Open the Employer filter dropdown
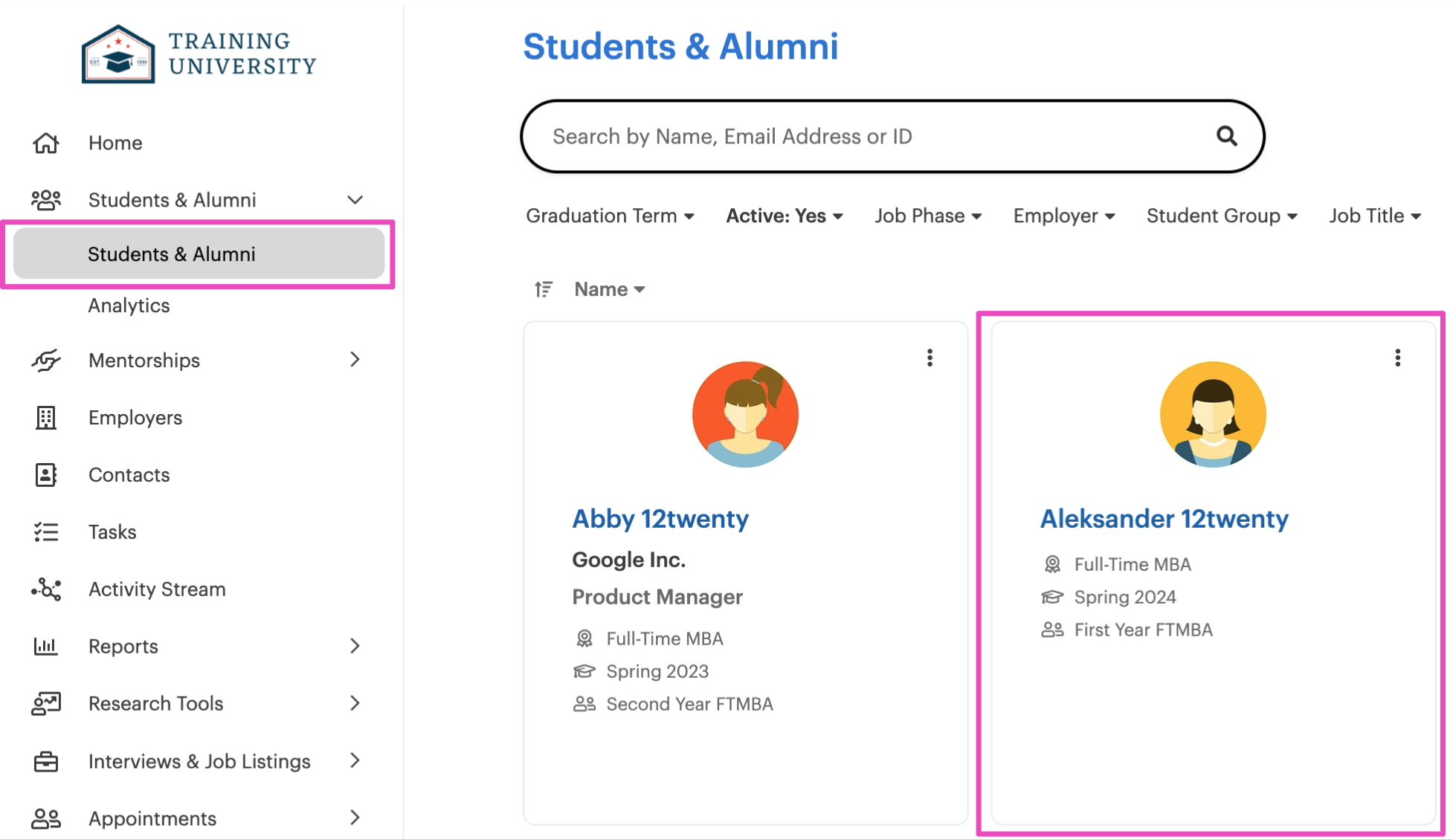This screenshot has height=840, width=1453. pos(1064,216)
